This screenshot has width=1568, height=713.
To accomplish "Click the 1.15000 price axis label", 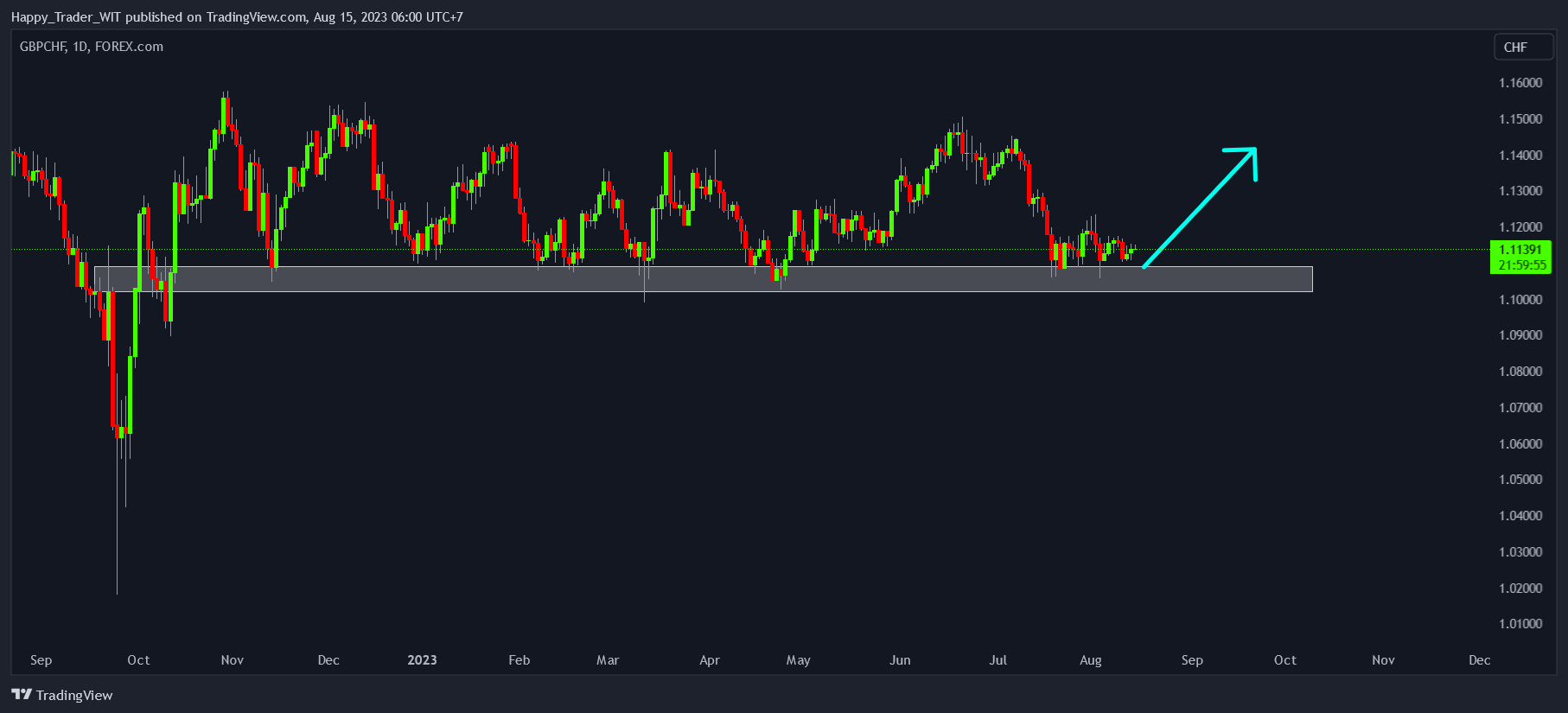I will 1520,119.
